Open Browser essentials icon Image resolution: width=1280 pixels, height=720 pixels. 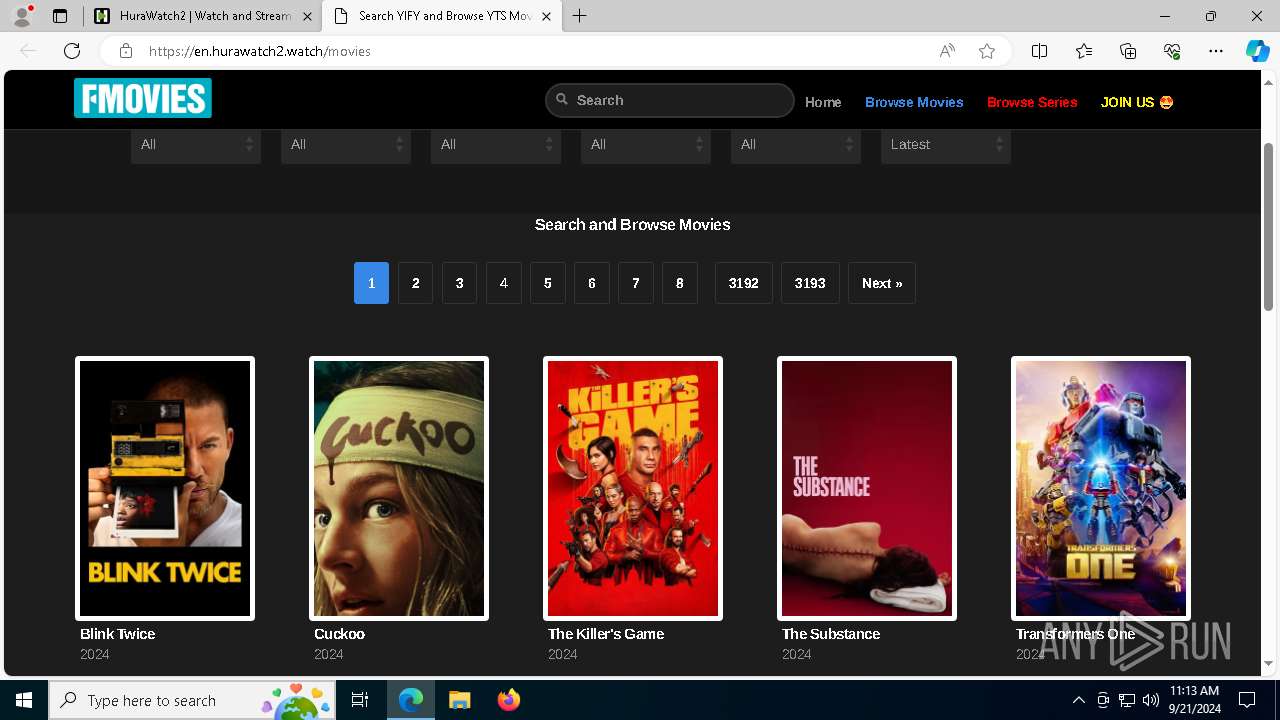1172,51
